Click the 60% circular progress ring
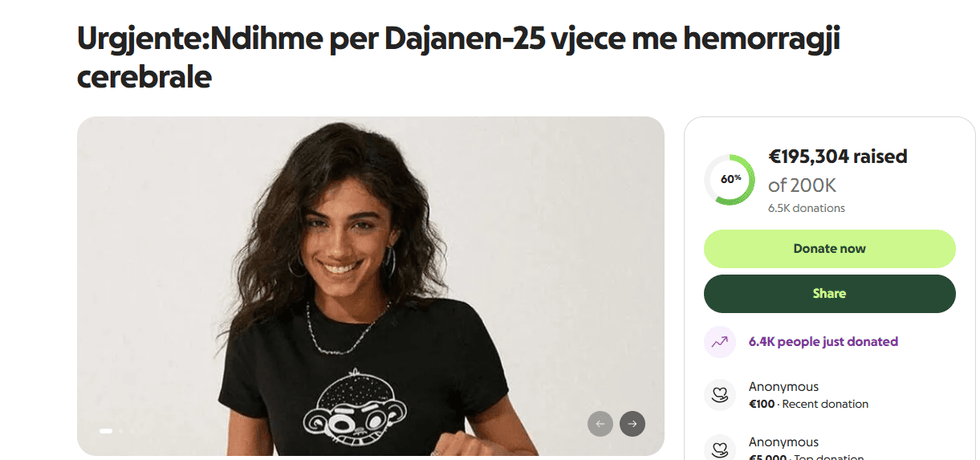The width and height of the screenshot is (980, 460). pos(729,180)
